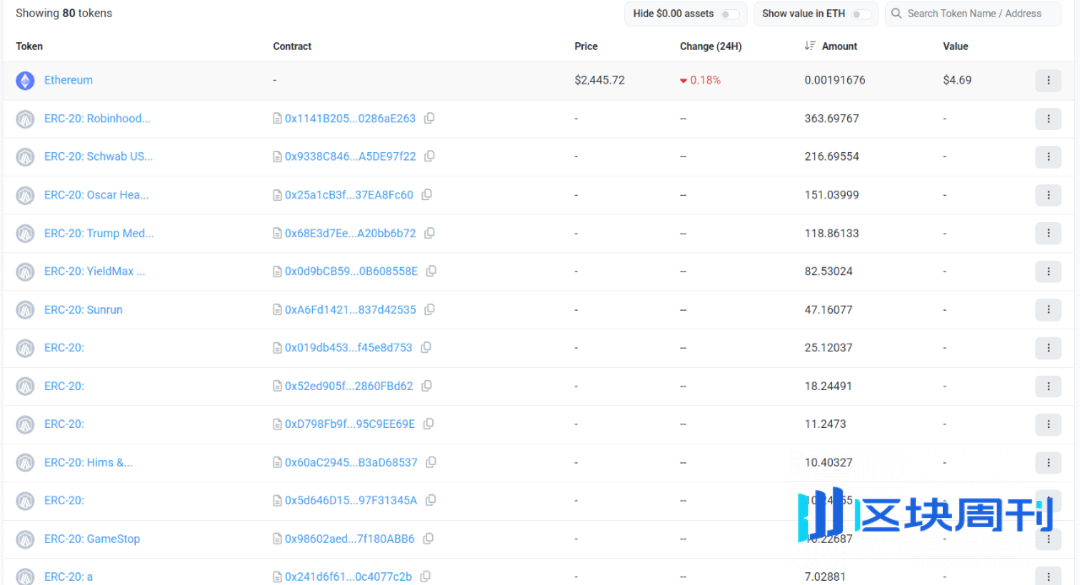This screenshot has height=585, width=1080.
Task: Click the Sunrun token placeholder icon
Action: pyautogui.click(x=25, y=310)
